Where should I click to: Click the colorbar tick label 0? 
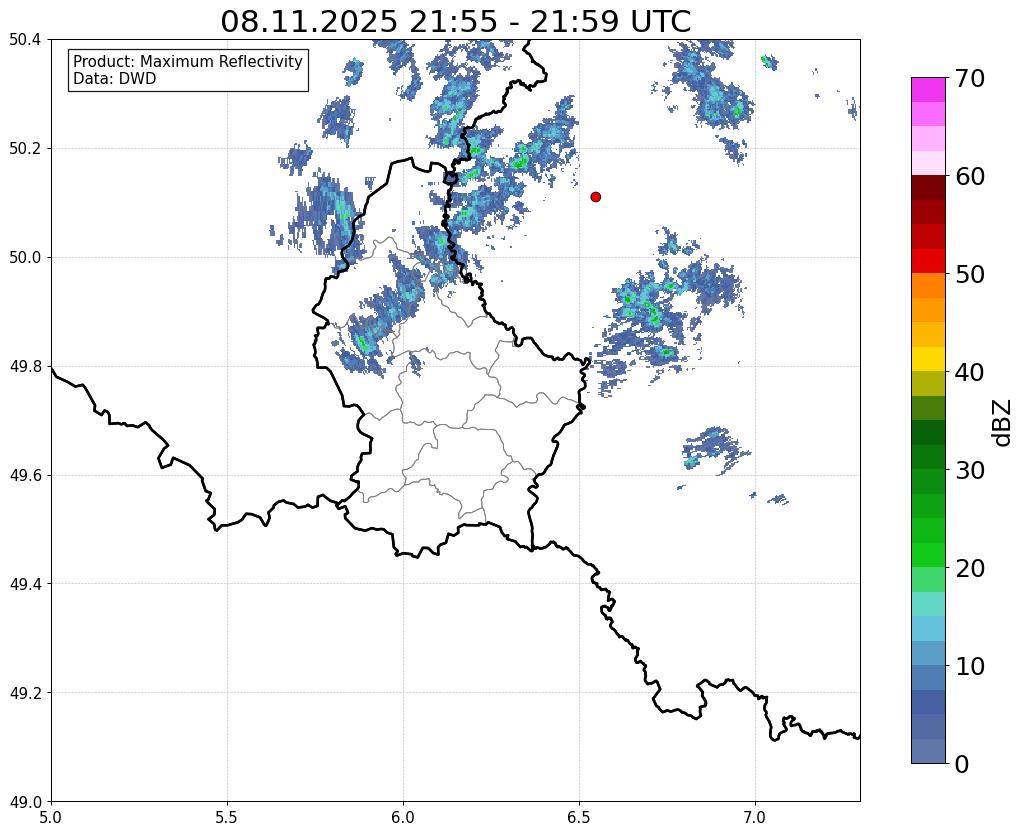coord(962,764)
